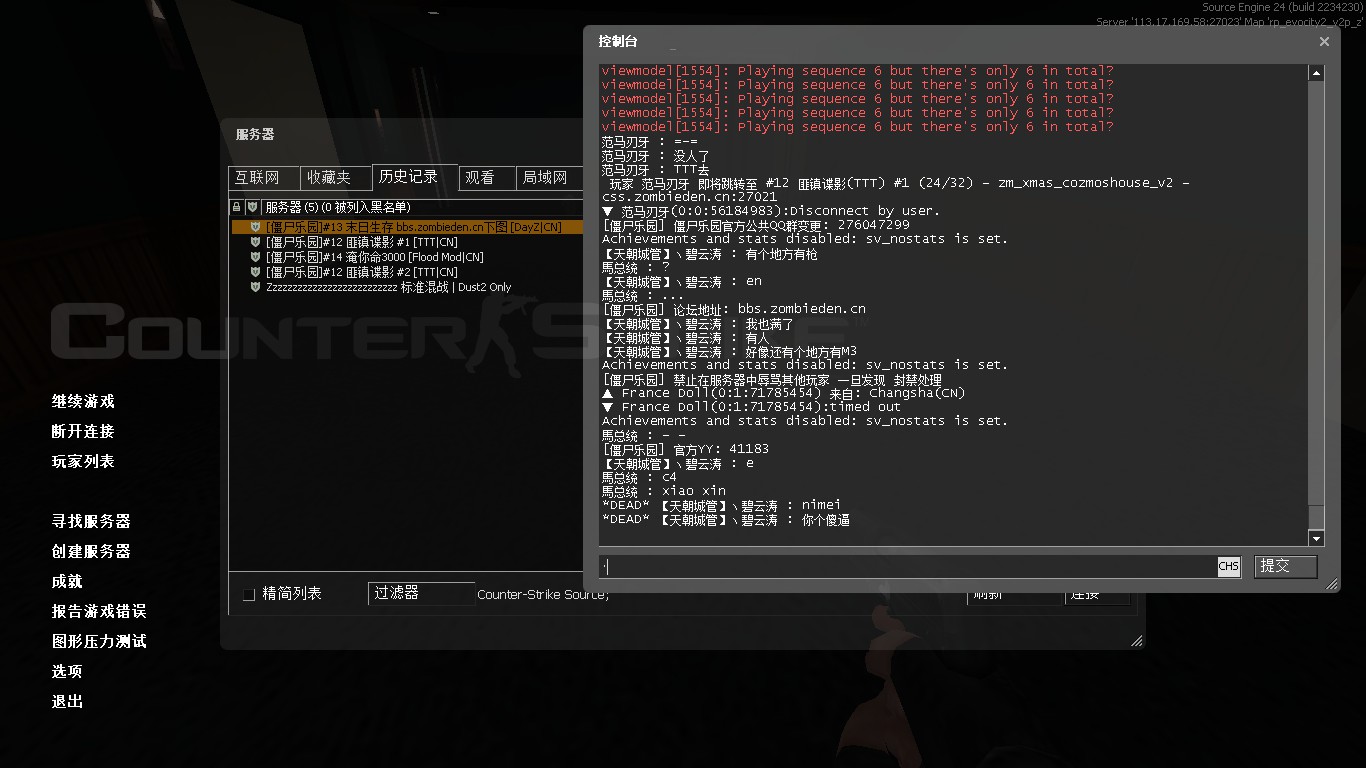Click the shield icon on the Dust2 Only row
Image resolution: width=1366 pixels, height=768 pixels.
click(256, 287)
